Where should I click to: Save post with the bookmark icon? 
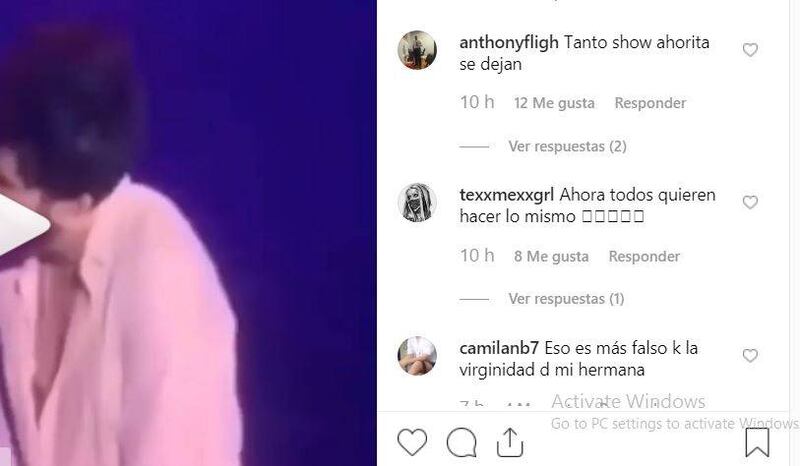click(x=757, y=442)
